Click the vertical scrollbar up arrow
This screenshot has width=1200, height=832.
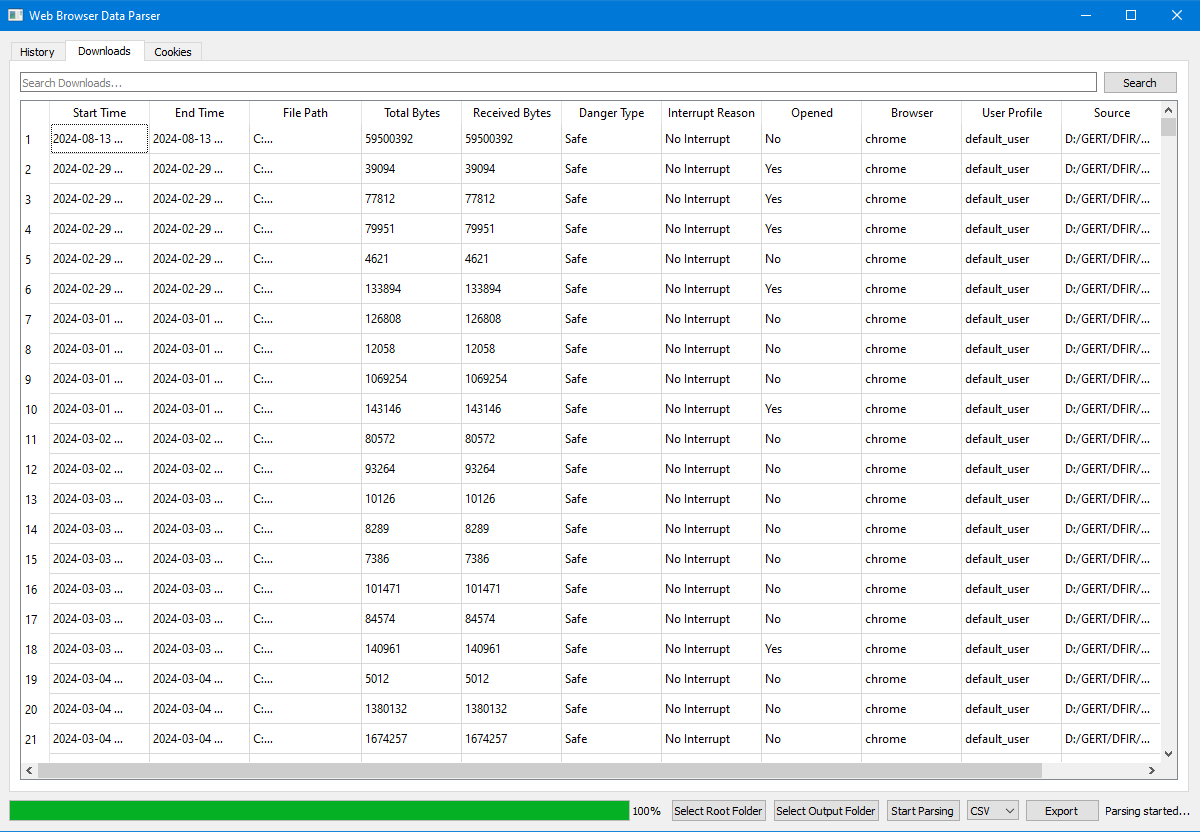[x=1169, y=109]
